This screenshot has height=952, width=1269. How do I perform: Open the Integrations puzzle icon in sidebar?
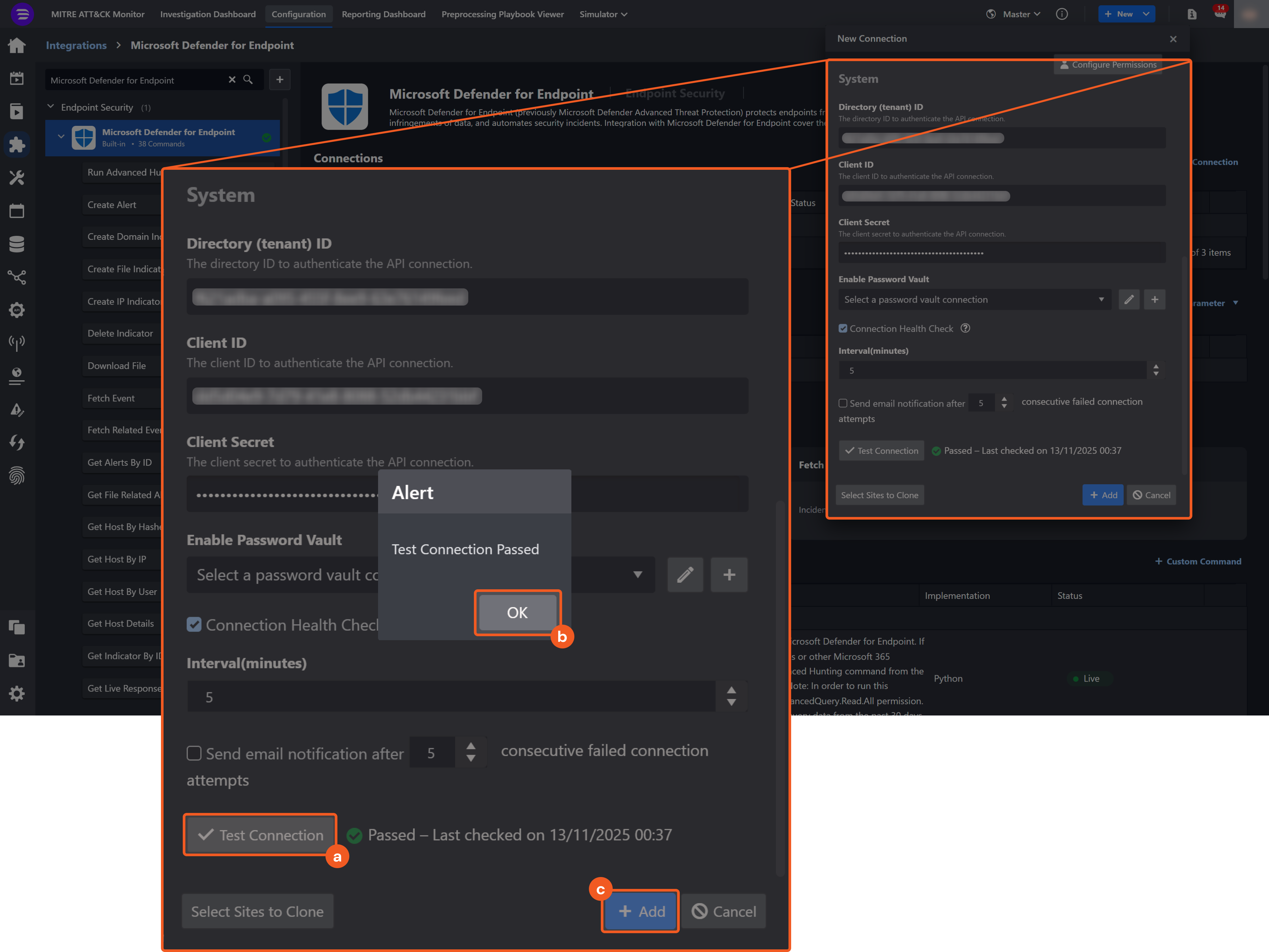17,145
